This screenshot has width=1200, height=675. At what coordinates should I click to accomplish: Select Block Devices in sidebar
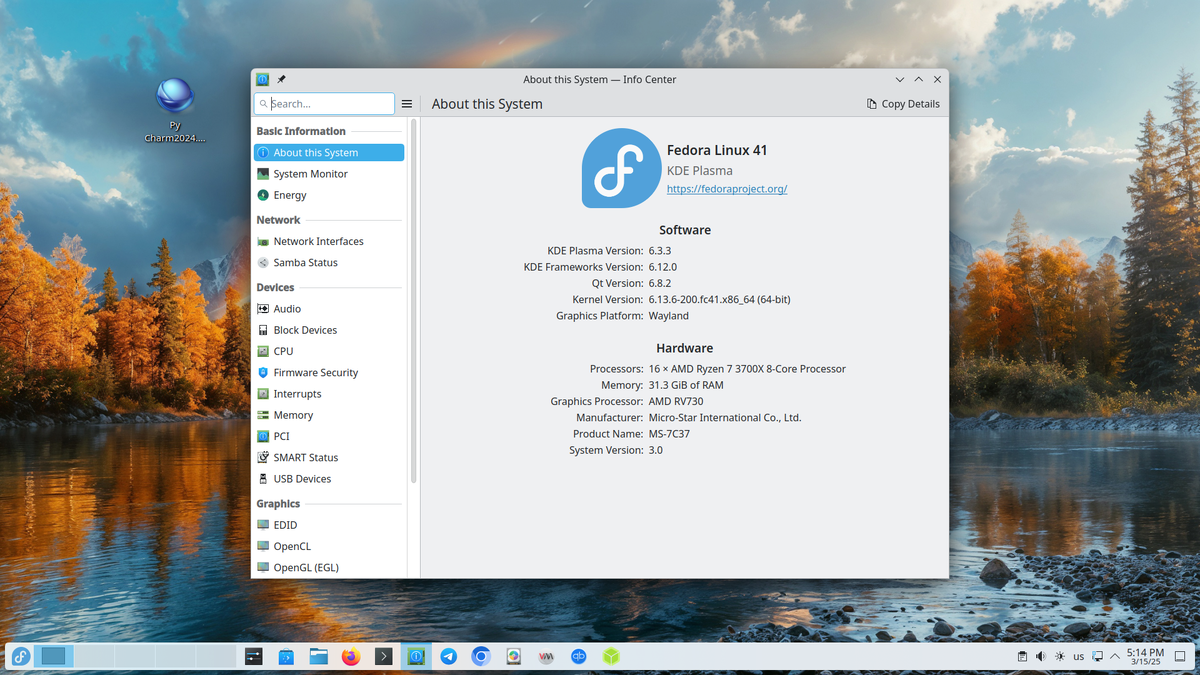coord(329,330)
